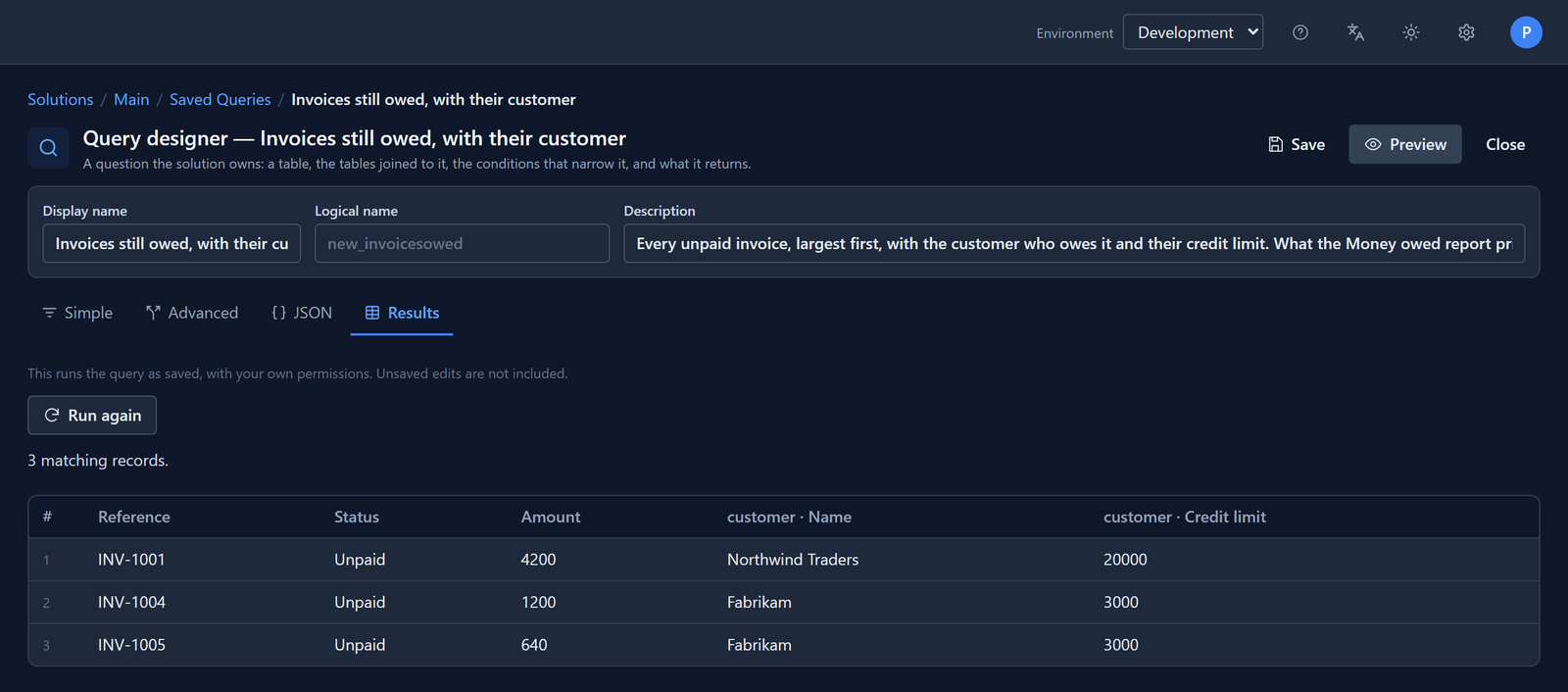
Task: Click the Northwind Traders cell
Action: [x=793, y=560]
